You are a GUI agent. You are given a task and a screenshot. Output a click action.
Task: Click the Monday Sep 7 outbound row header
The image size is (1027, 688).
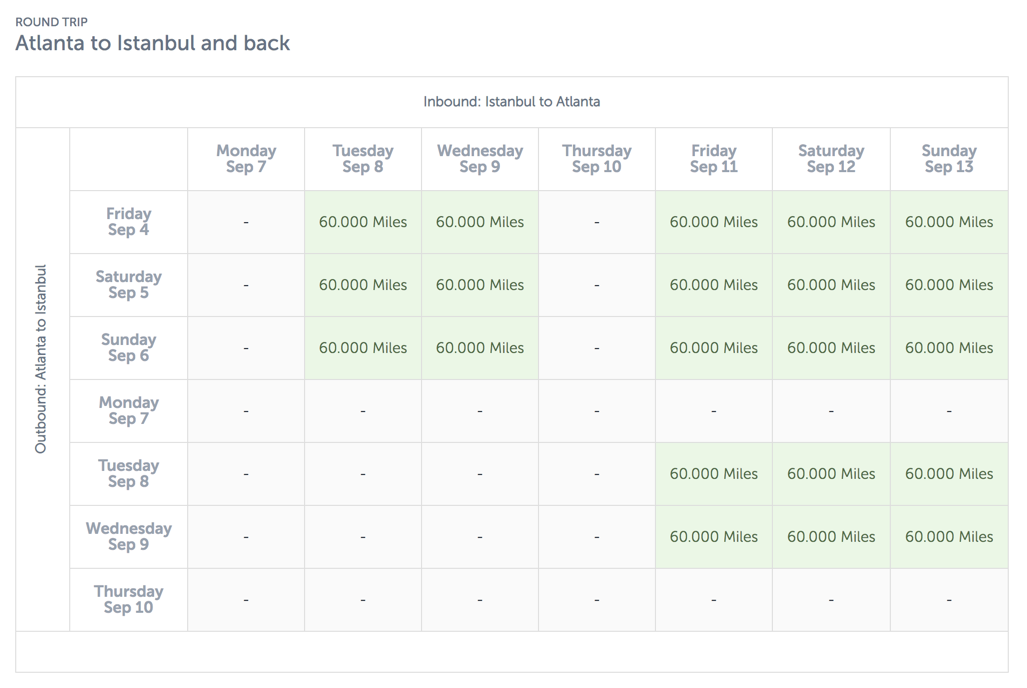point(128,411)
